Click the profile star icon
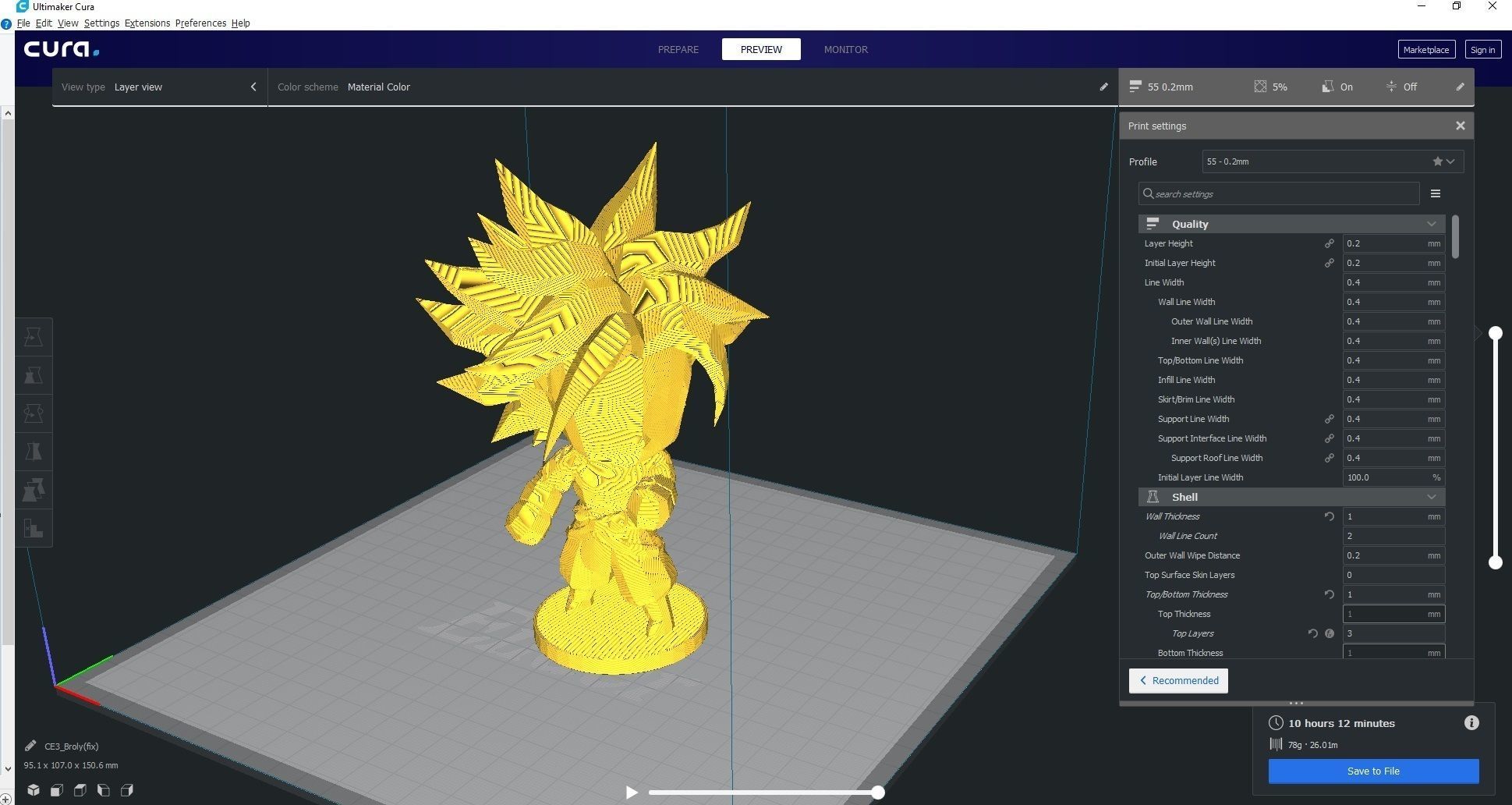Image resolution: width=1512 pixels, height=805 pixels. [1437, 161]
